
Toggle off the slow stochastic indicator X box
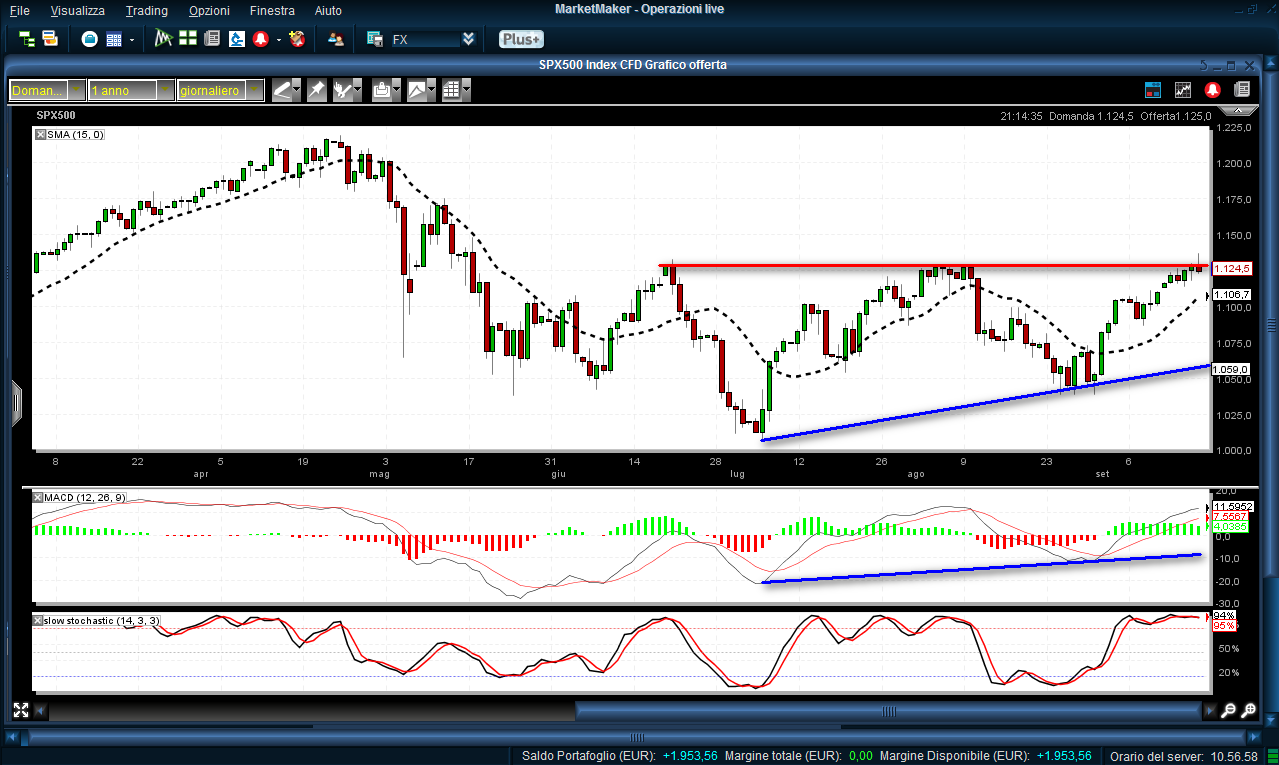(x=39, y=621)
